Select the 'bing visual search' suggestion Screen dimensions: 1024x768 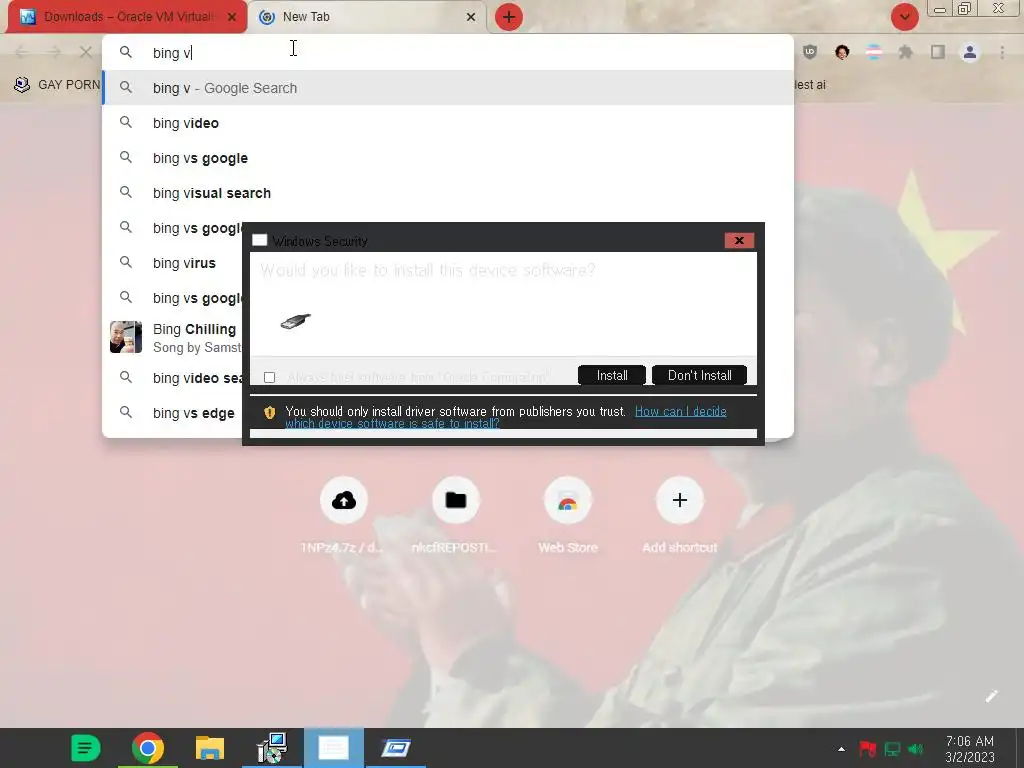(x=448, y=193)
